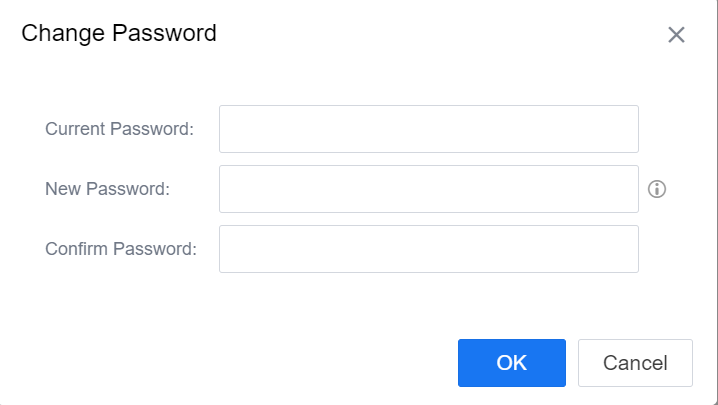Screen dimensions: 718x405
Task: Click the password requirements info icon
Action: pos(657,189)
